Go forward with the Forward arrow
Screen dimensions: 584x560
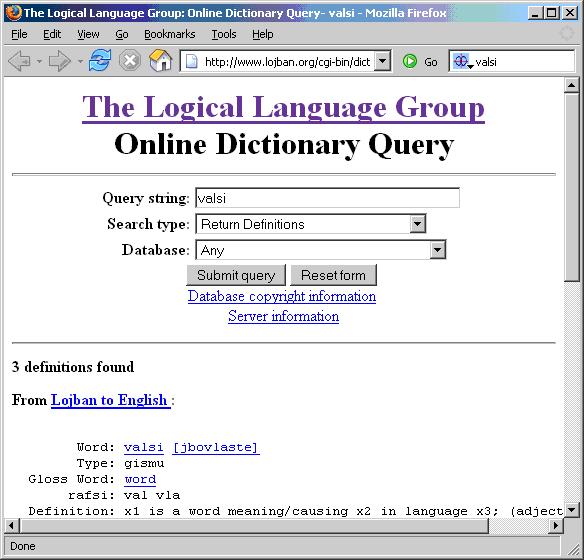pos(60,61)
